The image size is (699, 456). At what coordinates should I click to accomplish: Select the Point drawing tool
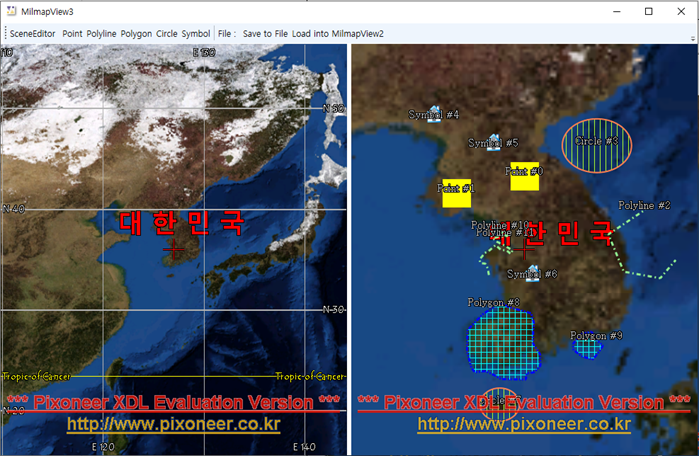tap(72, 34)
